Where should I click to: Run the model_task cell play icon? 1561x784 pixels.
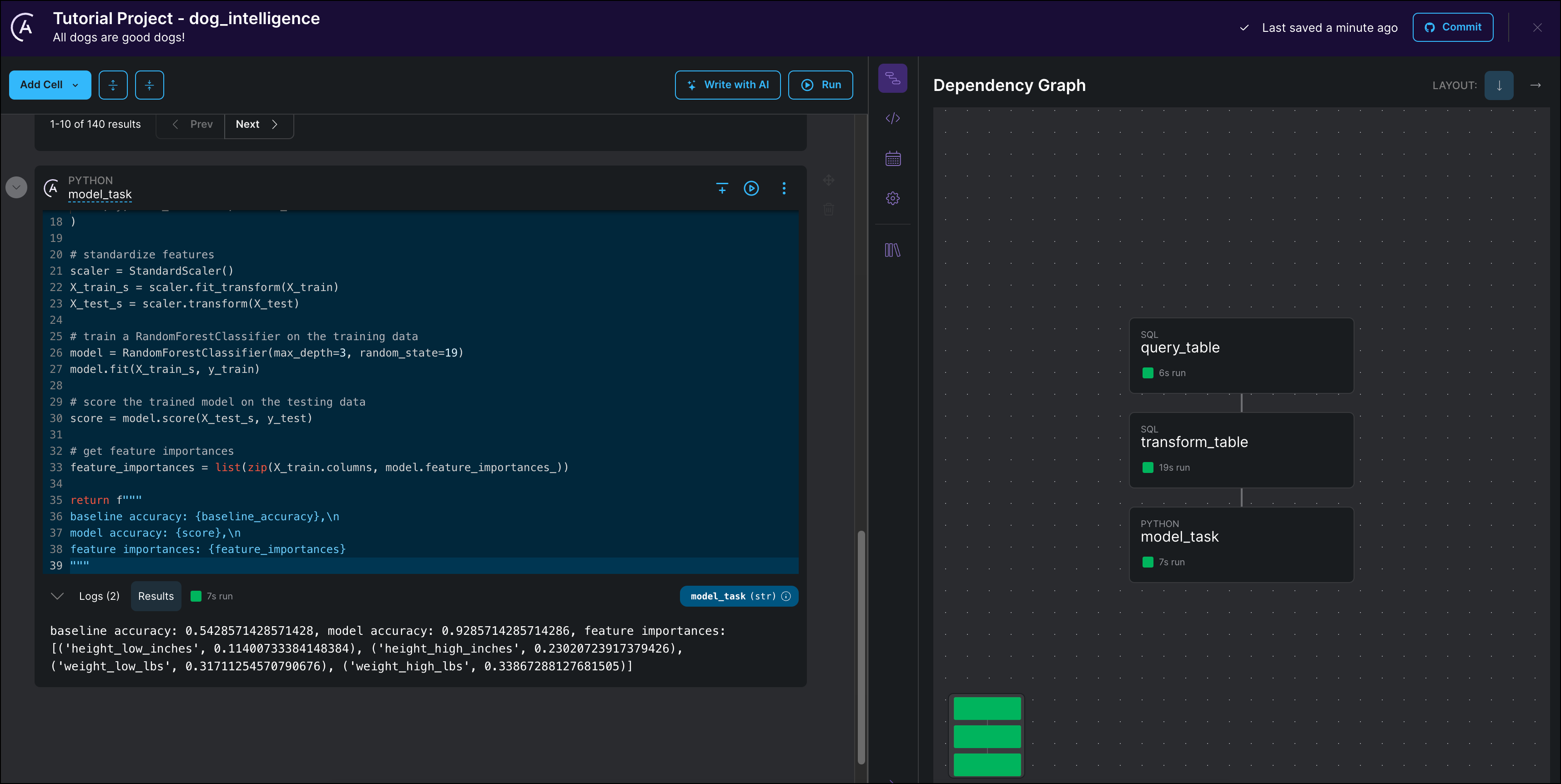tap(751, 188)
